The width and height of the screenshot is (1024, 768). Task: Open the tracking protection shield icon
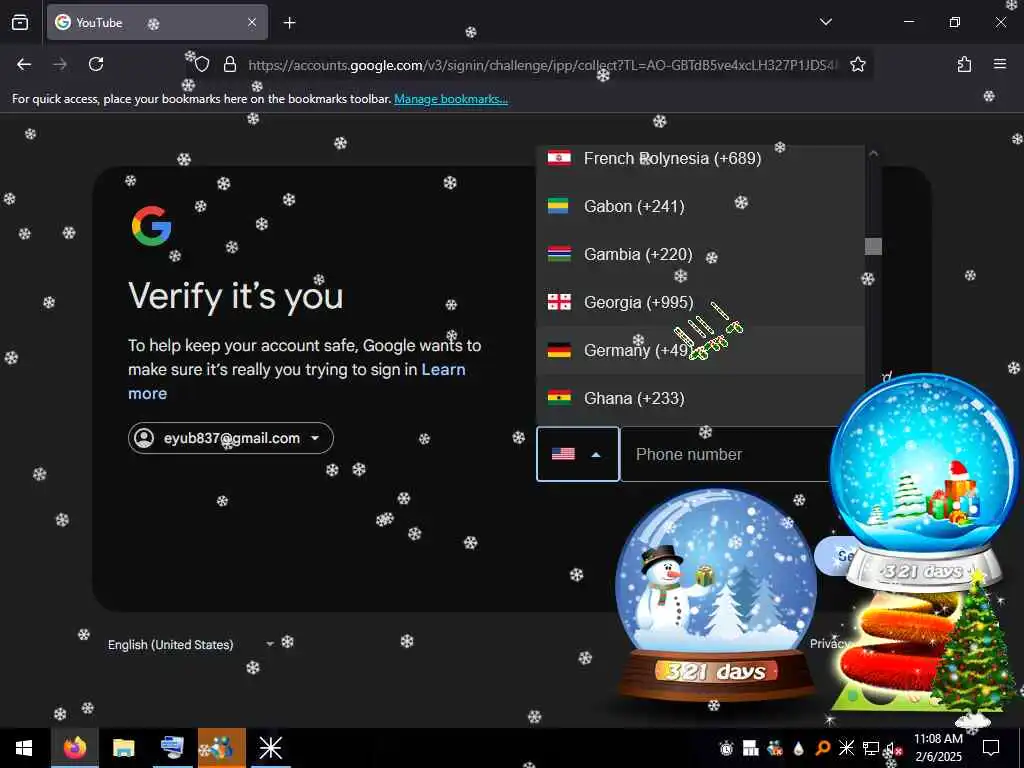coord(202,64)
